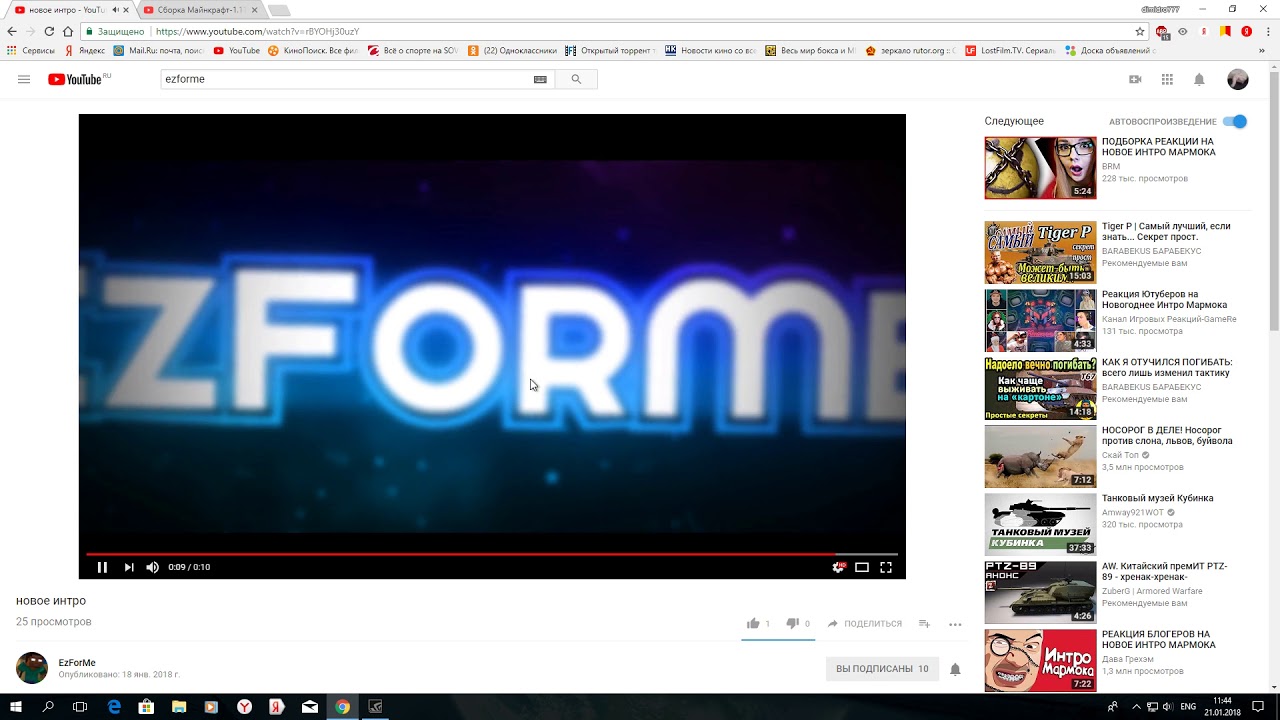1280x720 pixels.
Task: Skip to the next video
Action: tap(129, 567)
